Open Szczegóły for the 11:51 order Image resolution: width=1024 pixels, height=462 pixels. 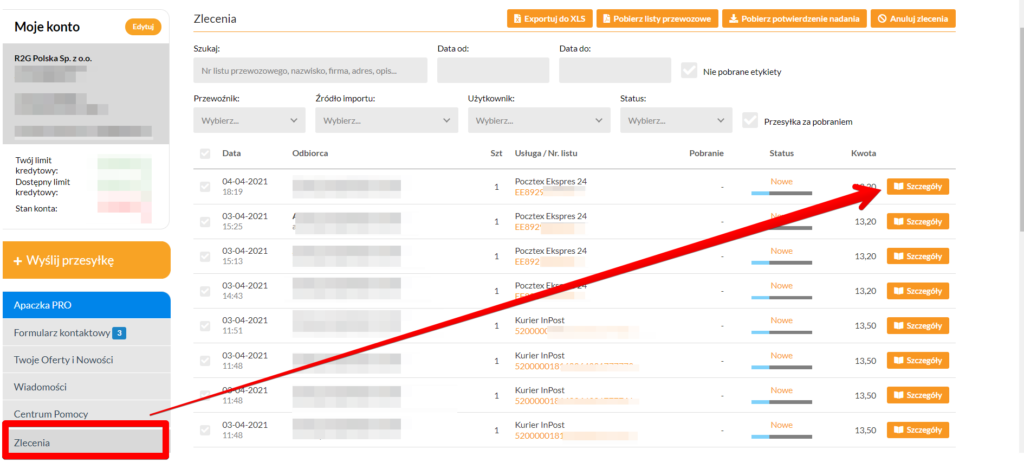tap(917, 325)
